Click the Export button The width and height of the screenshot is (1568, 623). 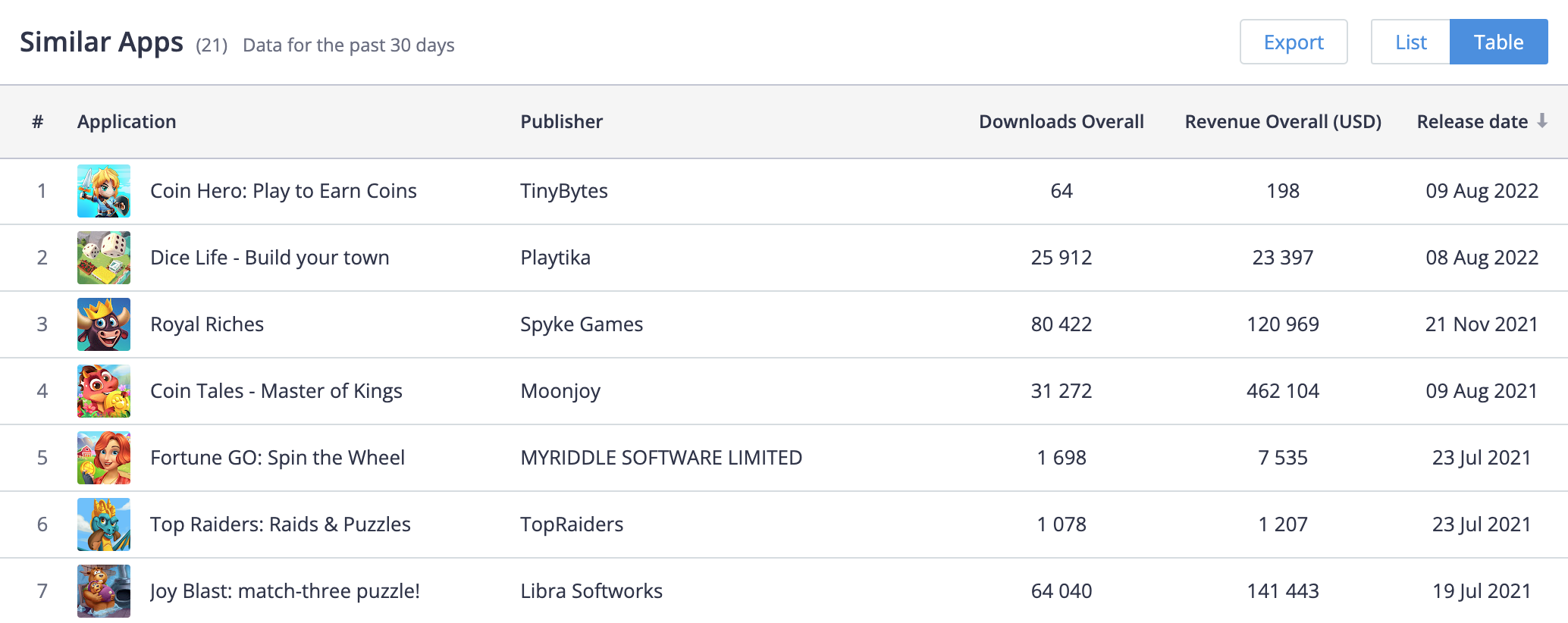(1294, 42)
